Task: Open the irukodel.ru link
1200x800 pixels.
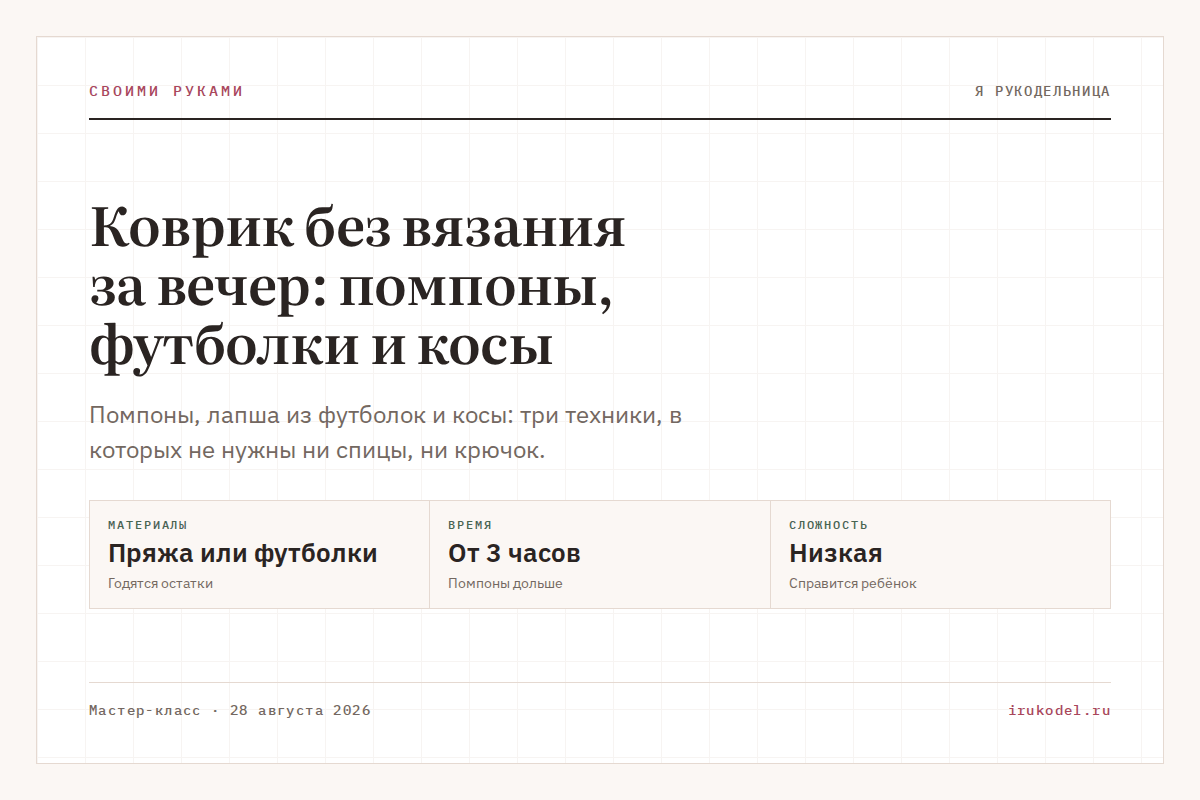Action: click(x=1060, y=711)
